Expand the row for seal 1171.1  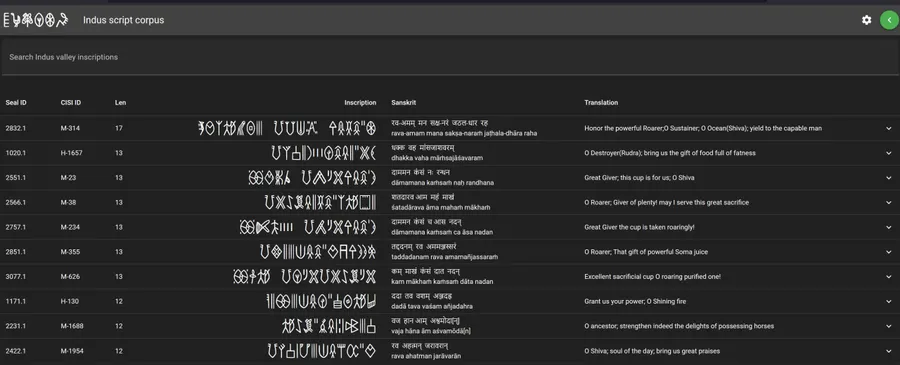coord(889,301)
